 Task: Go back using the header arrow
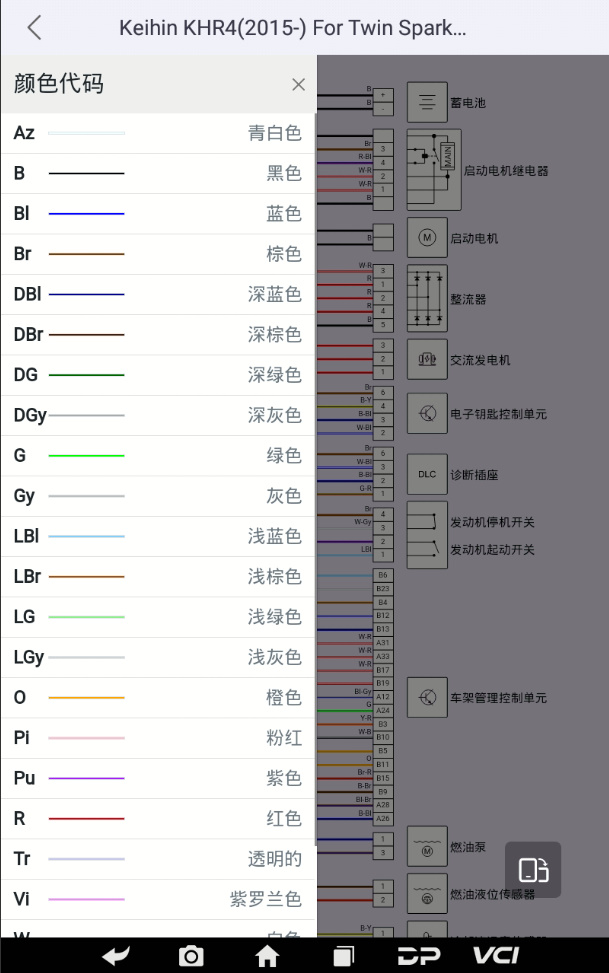35,28
